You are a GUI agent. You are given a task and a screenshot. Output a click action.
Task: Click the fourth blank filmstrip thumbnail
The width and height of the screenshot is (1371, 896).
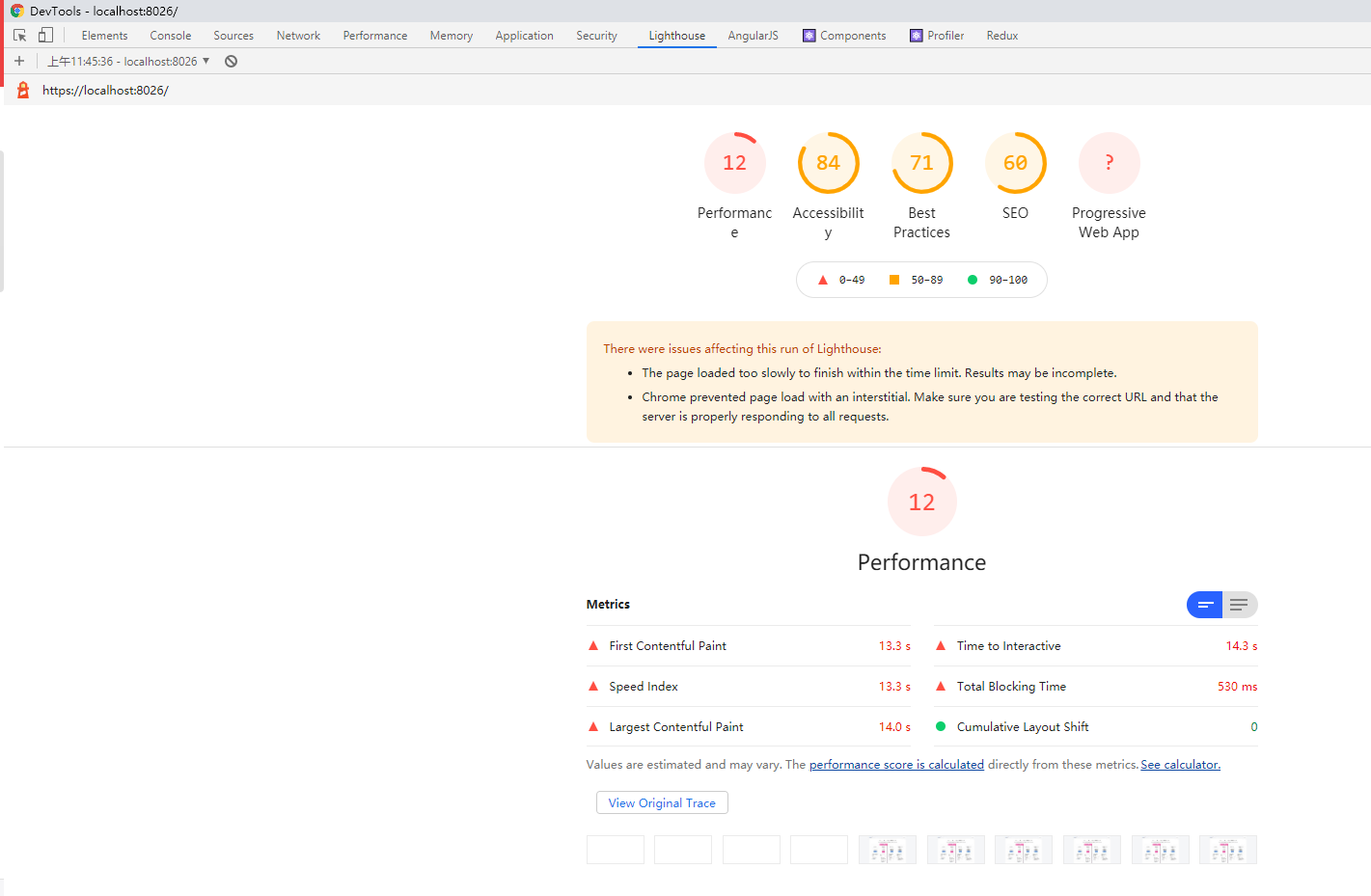point(819,850)
